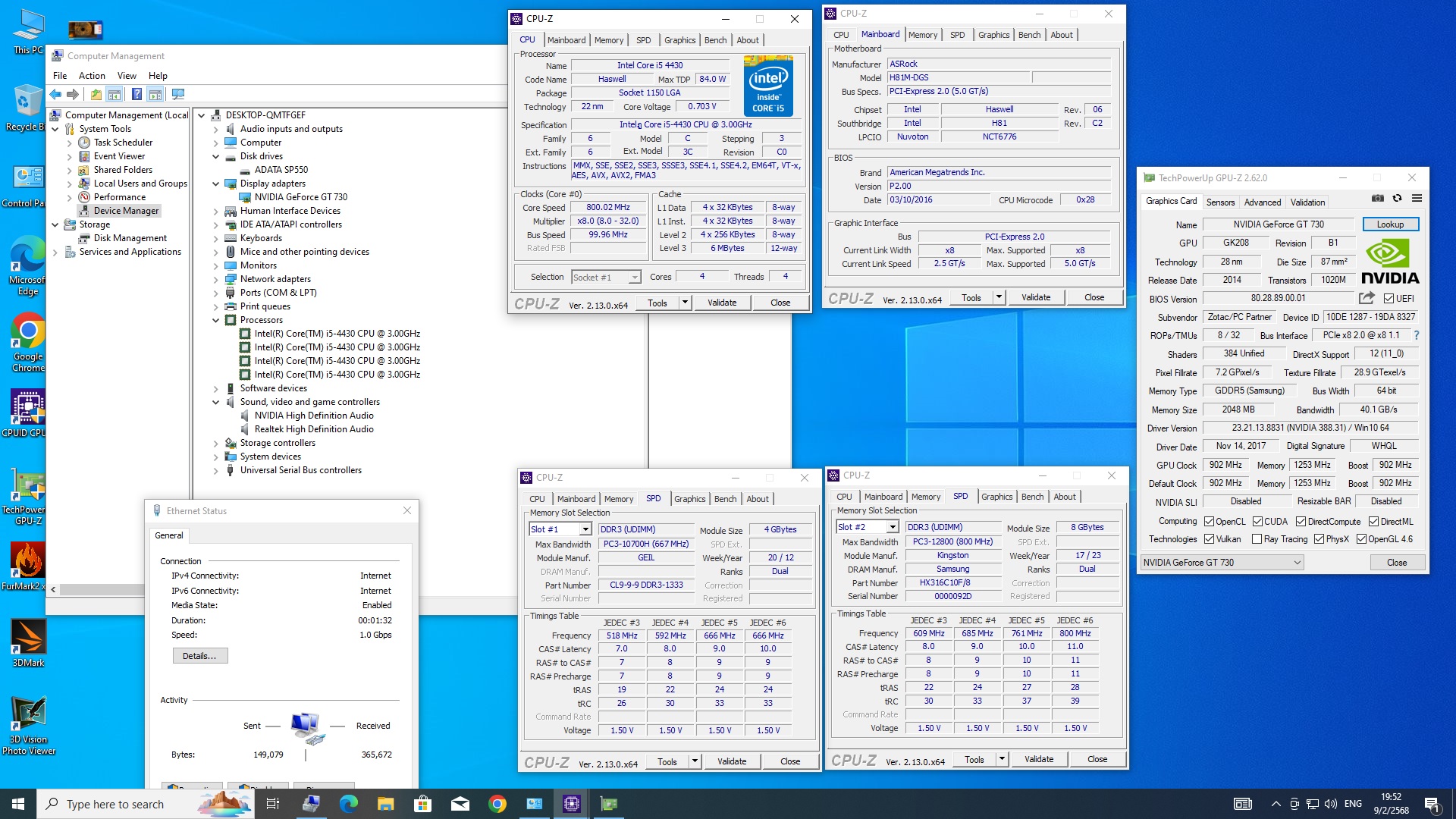This screenshot has height=819, width=1456.
Task: Collapse the Display adapters node
Action: pos(215,184)
